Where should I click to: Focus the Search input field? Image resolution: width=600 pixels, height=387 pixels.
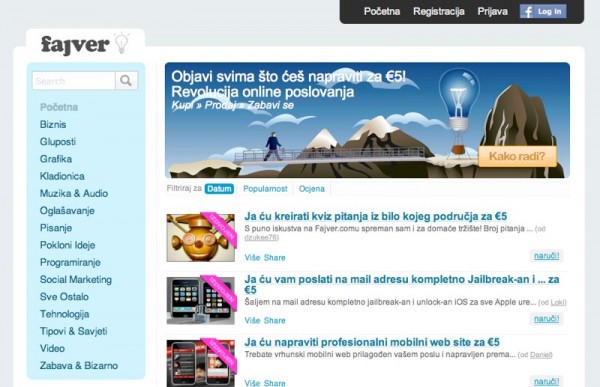coord(74,81)
